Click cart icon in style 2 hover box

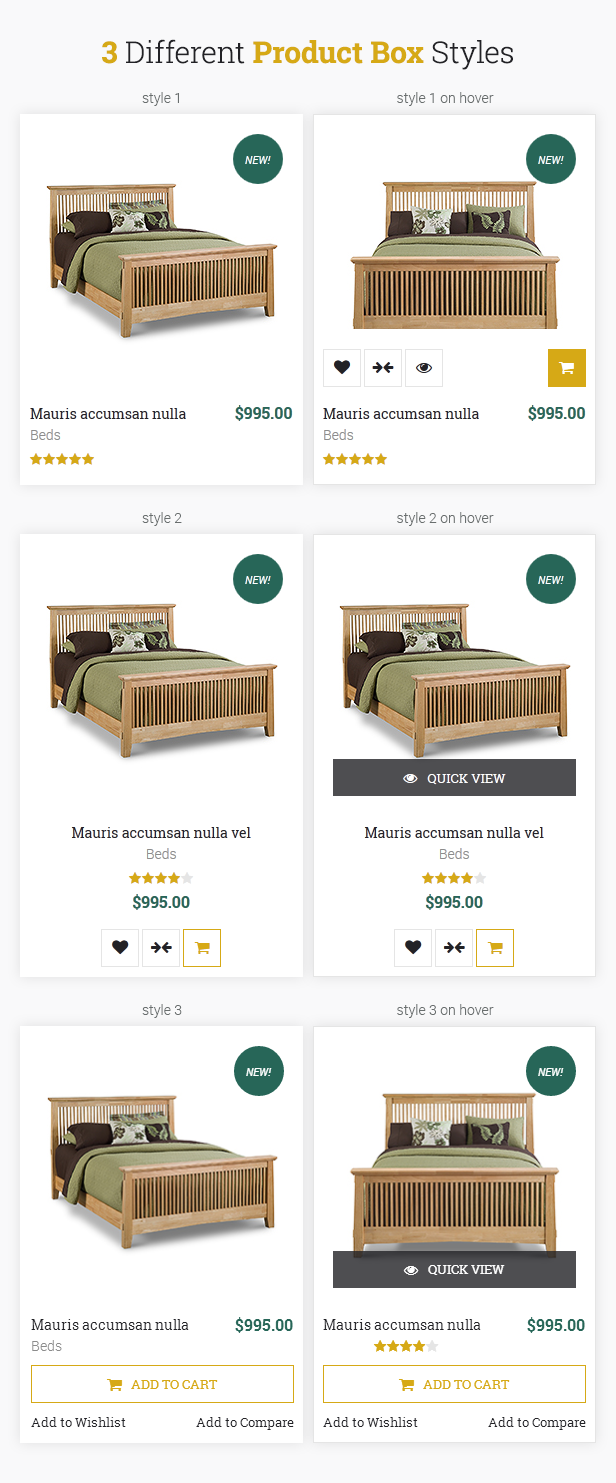pyautogui.click(x=495, y=948)
